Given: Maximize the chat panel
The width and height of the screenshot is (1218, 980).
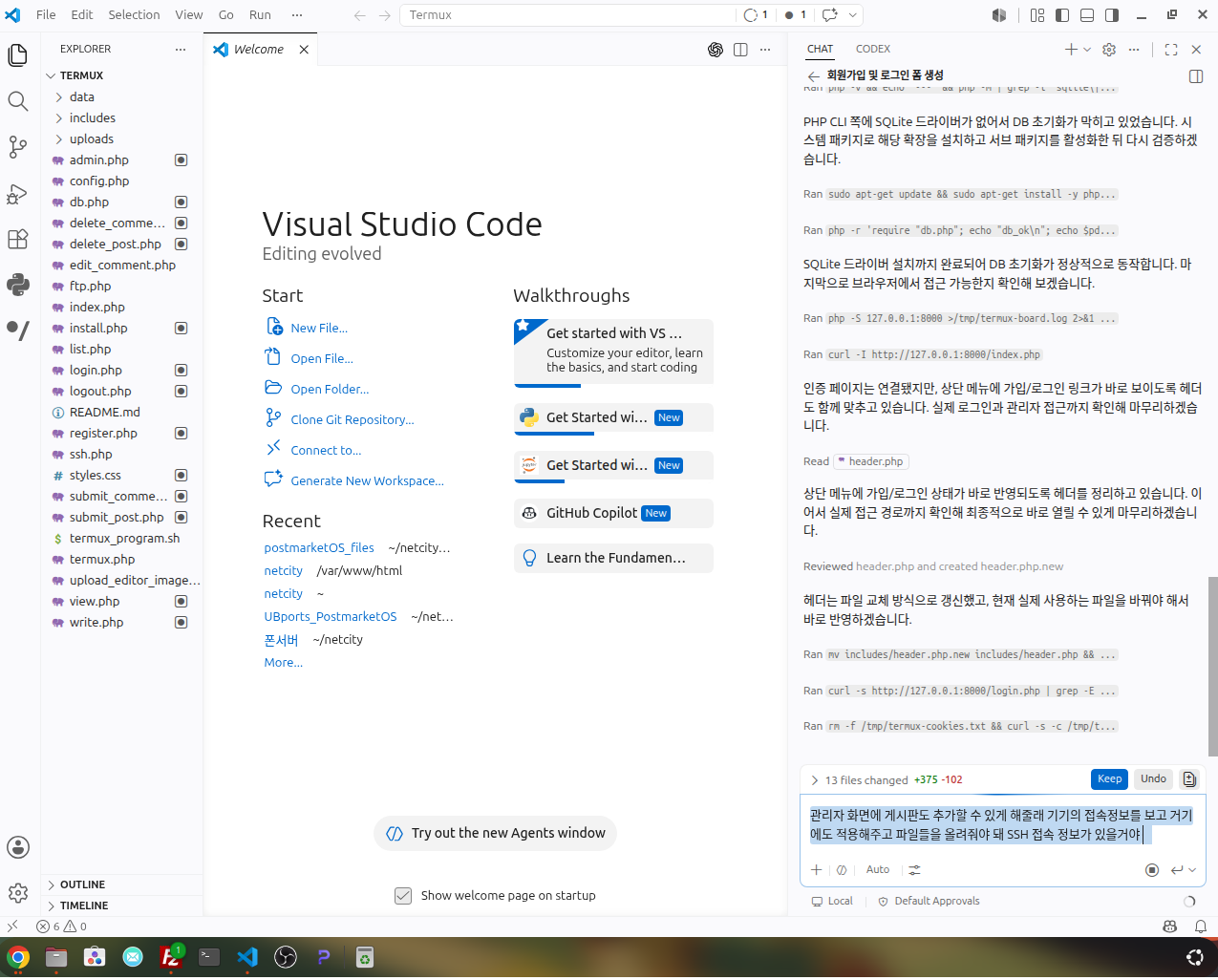Looking at the screenshot, I should tap(1171, 50).
